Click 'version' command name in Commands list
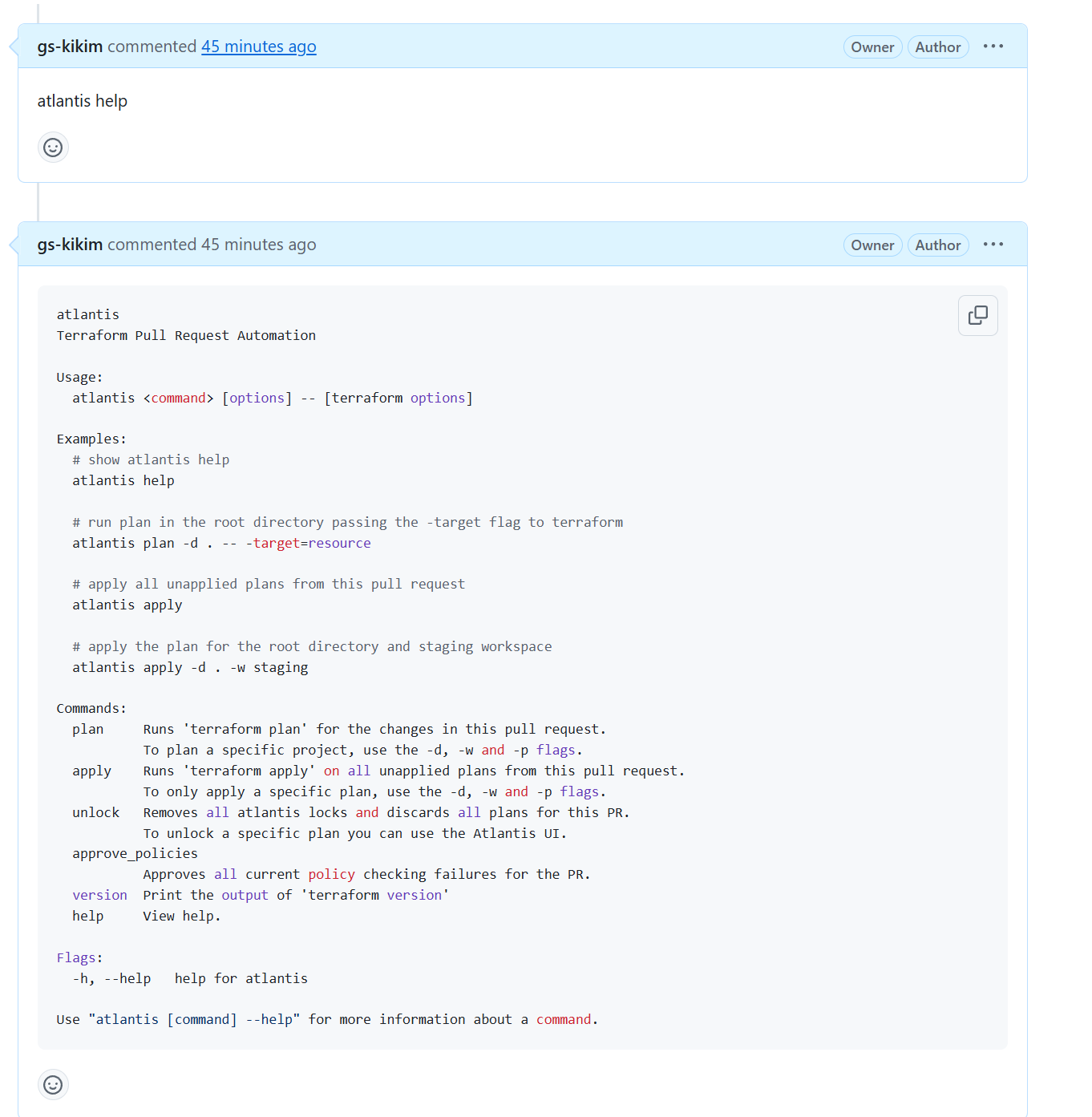 100,895
